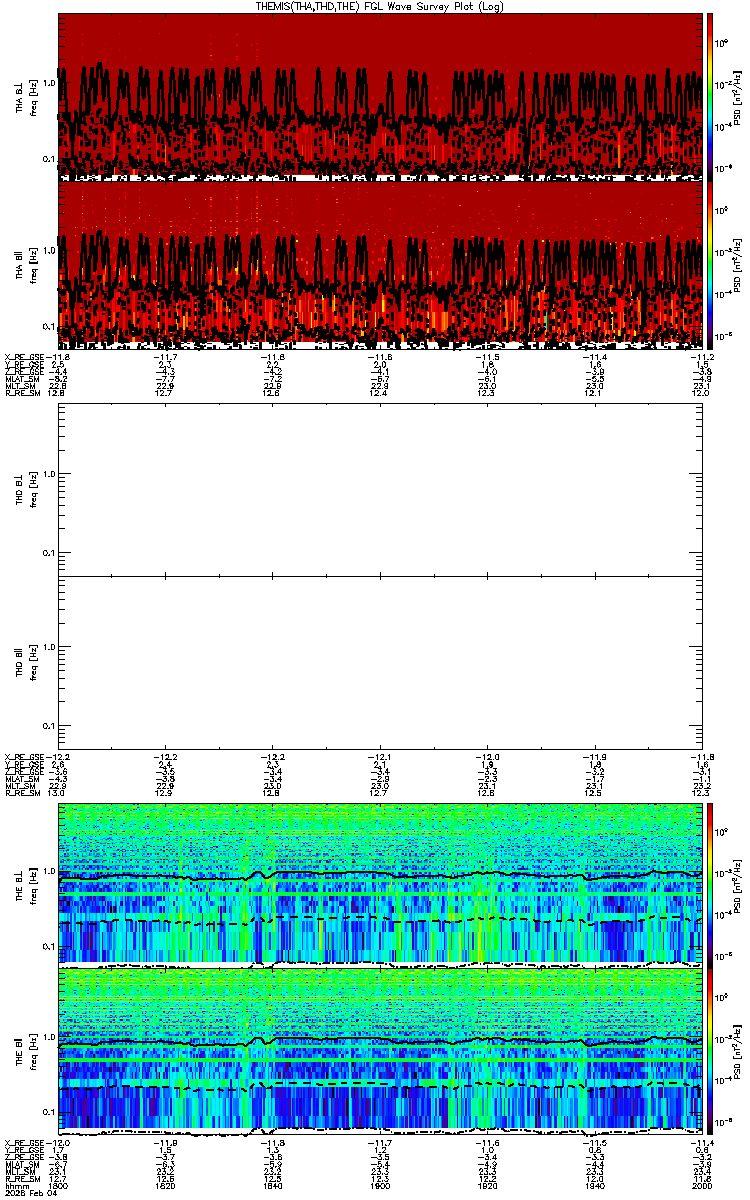
Task: Click the 1.0 tick on THD BL axis
Action: coord(48,474)
